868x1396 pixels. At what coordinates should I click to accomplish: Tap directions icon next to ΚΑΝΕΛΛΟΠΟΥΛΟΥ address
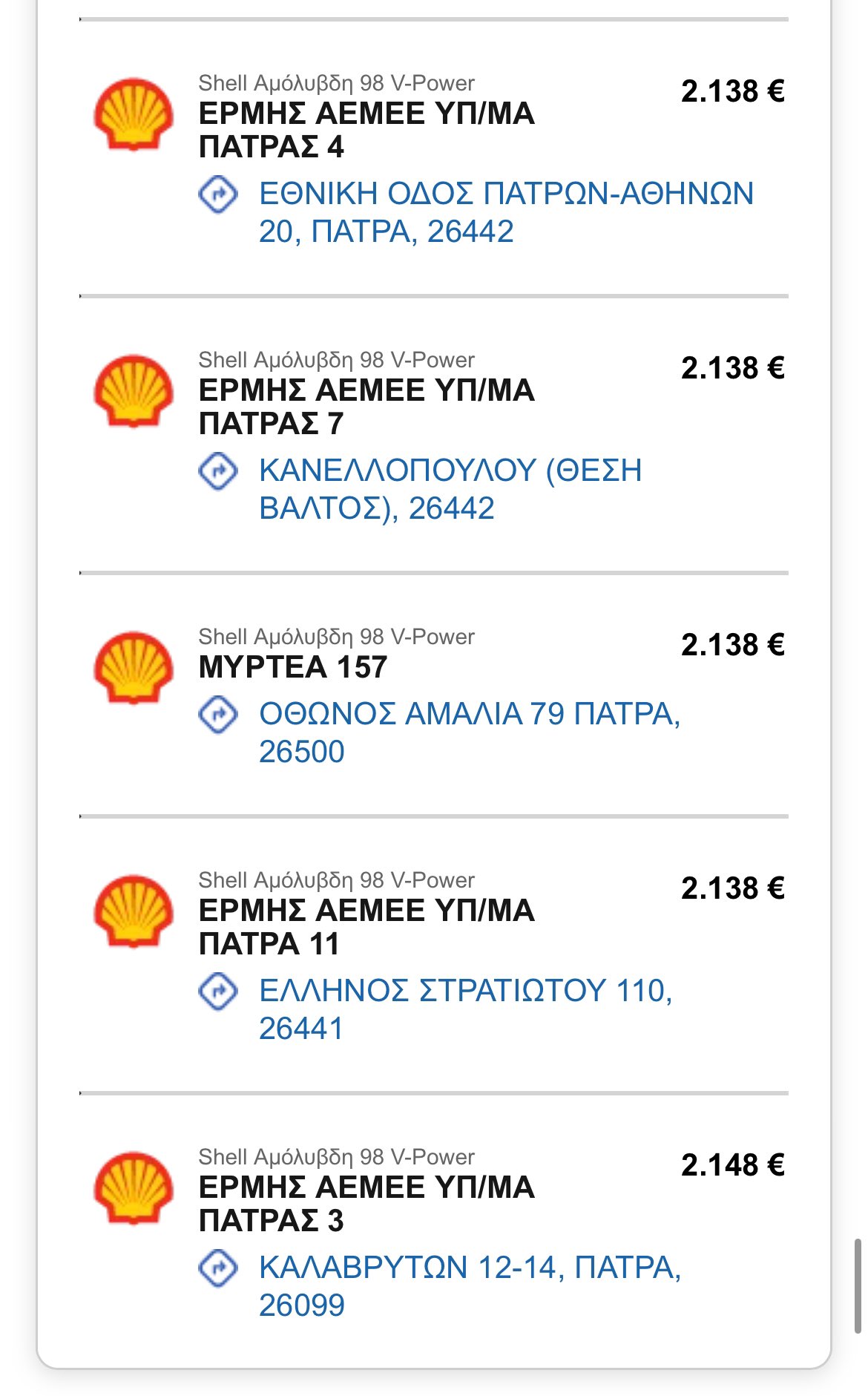point(218,471)
